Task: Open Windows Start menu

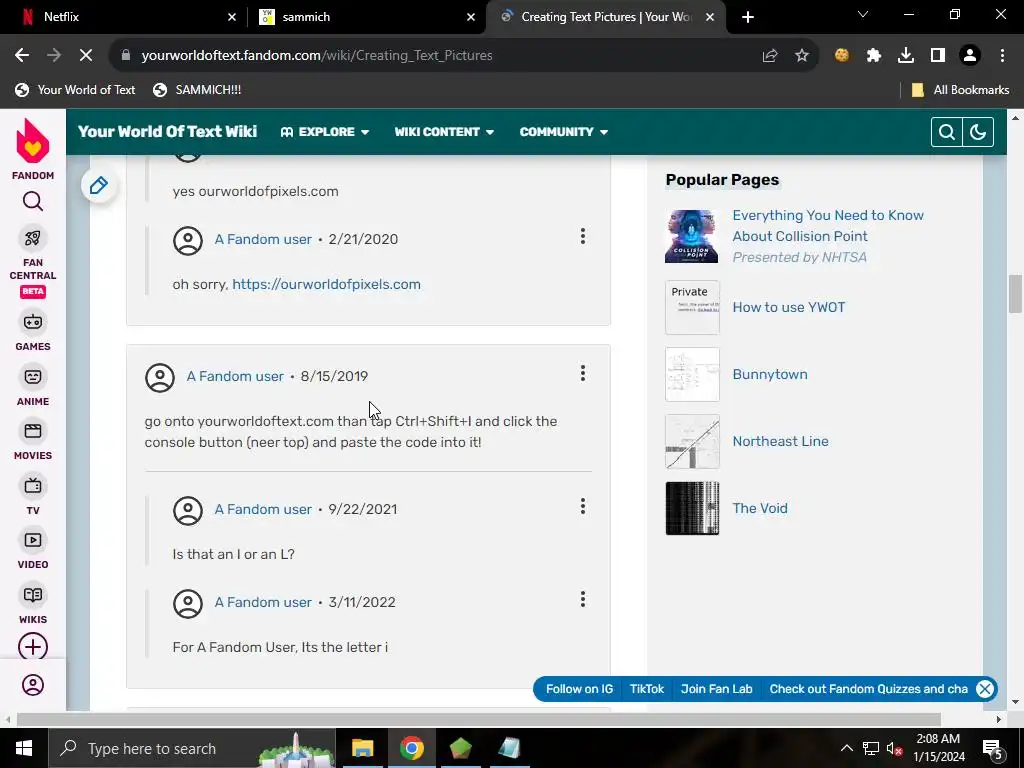Action: click(x=24, y=748)
